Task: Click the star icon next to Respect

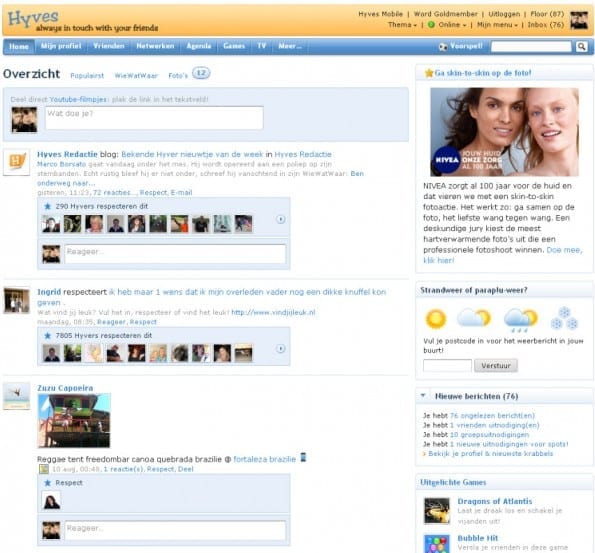Action: point(47,483)
